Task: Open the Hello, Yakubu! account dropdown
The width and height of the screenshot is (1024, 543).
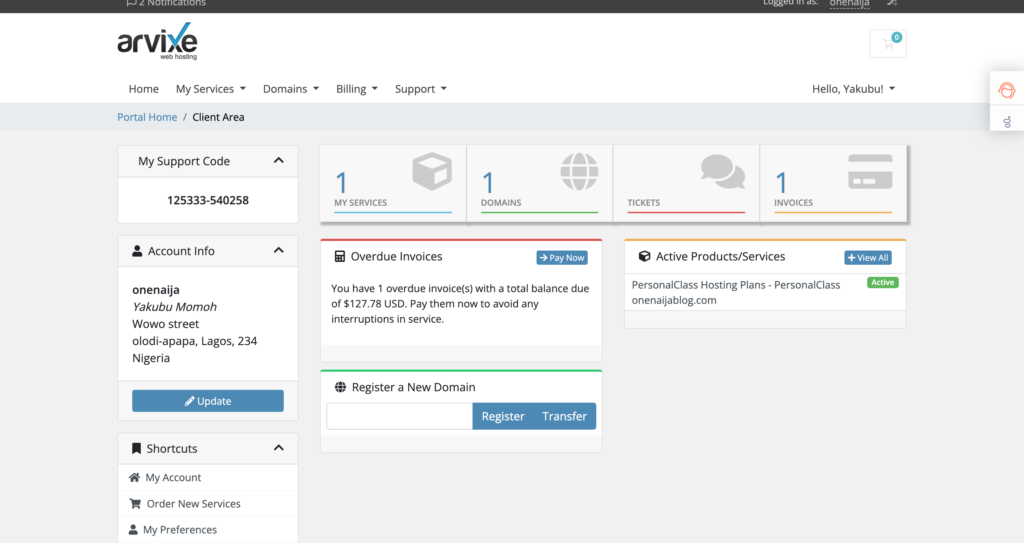Action: point(853,89)
